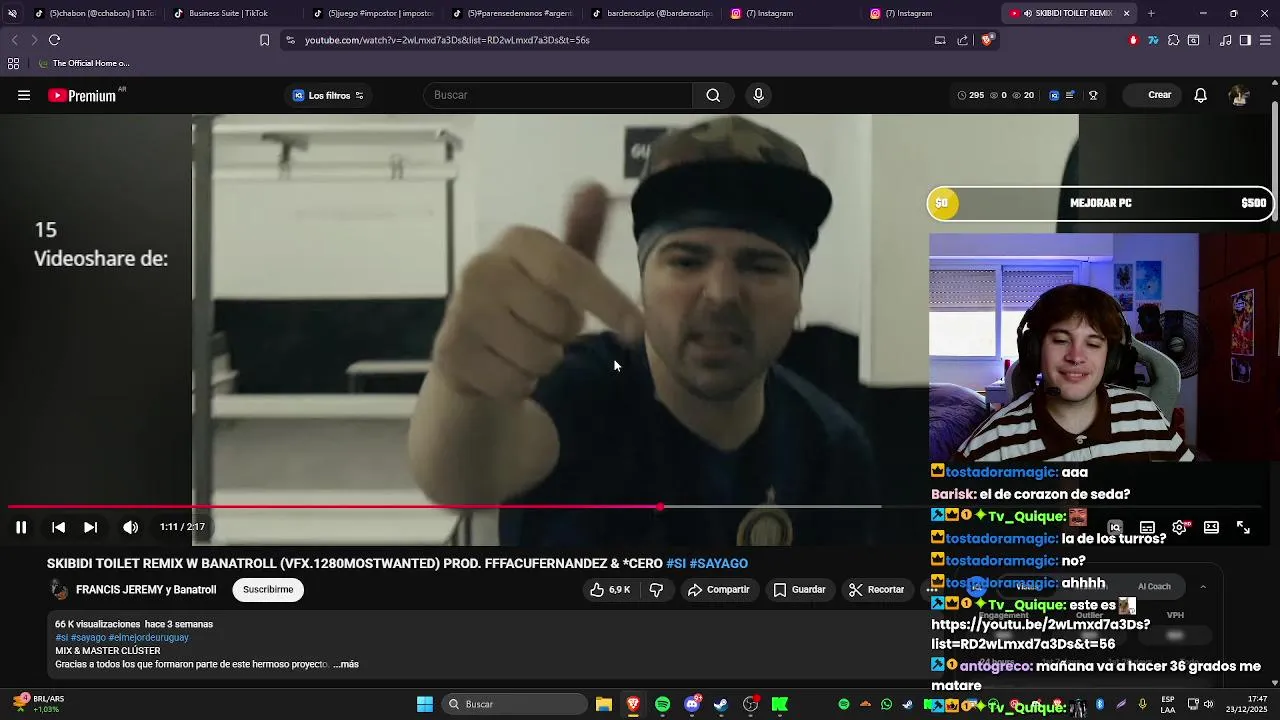This screenshot has height=720, width=1280.
Task: Open the three-dot more actions menu
Action: 931,590
